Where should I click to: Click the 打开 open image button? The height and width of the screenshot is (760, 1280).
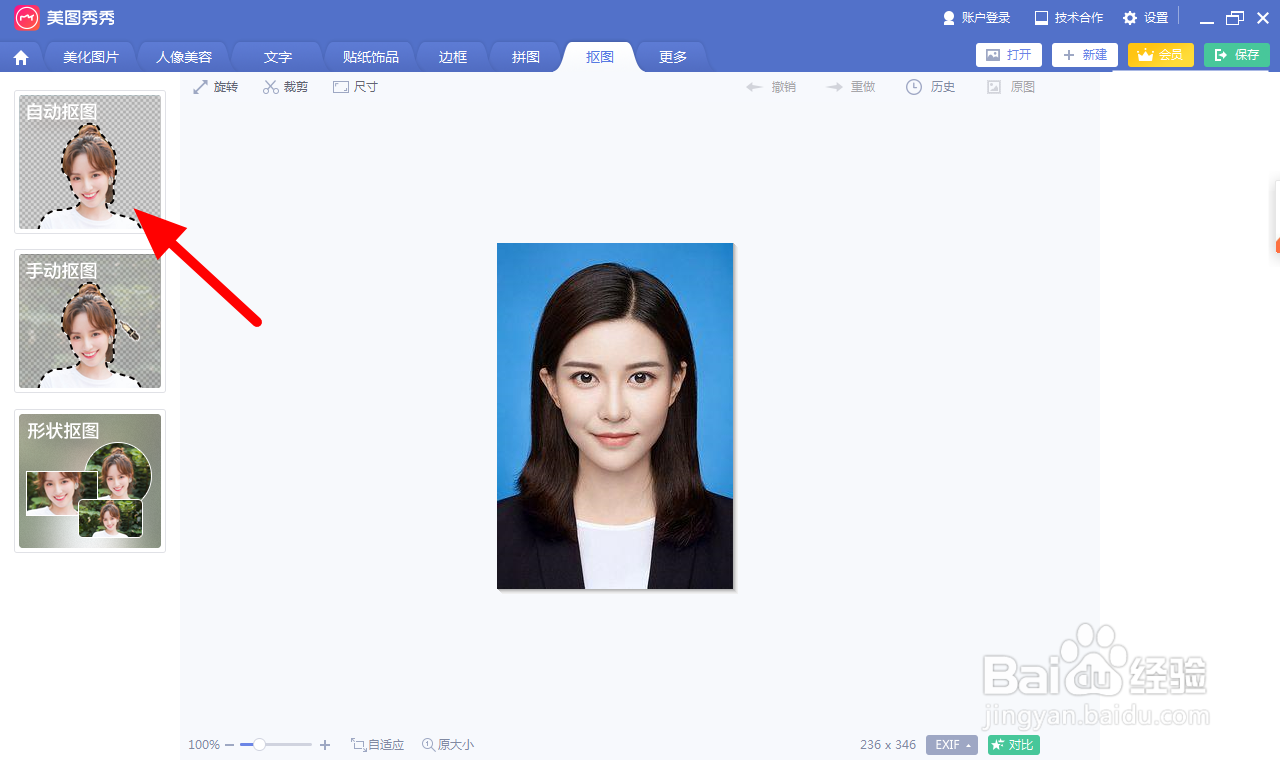(x=1009, y=55)
